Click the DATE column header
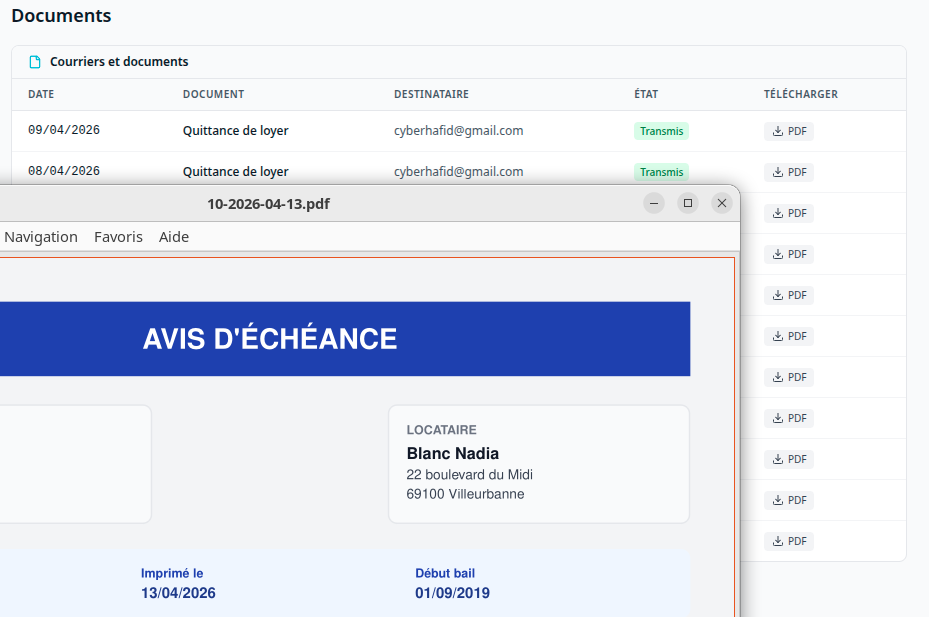Viewport: 929px width, 617px height. point(41,94)
